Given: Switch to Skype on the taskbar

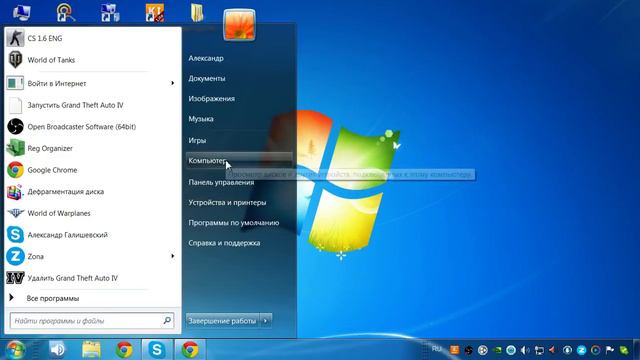Looking at the screenshot, I should point(157,350).
